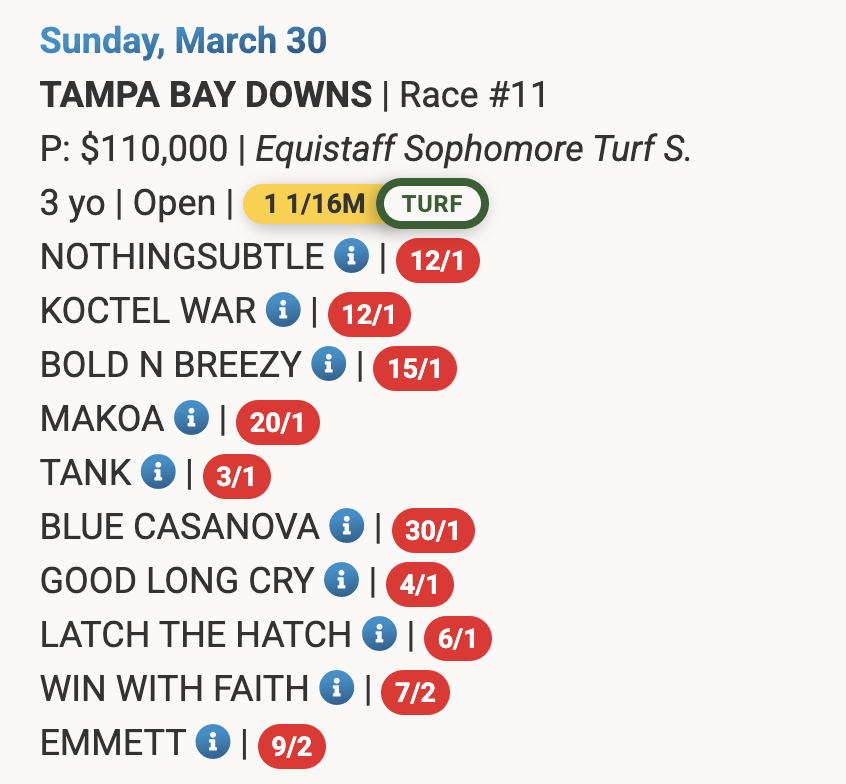Click the 30/1 odds for BLUE CASANOVA
Screen dimensions: 846x784
pyautogui.click(x=432, y=530)
